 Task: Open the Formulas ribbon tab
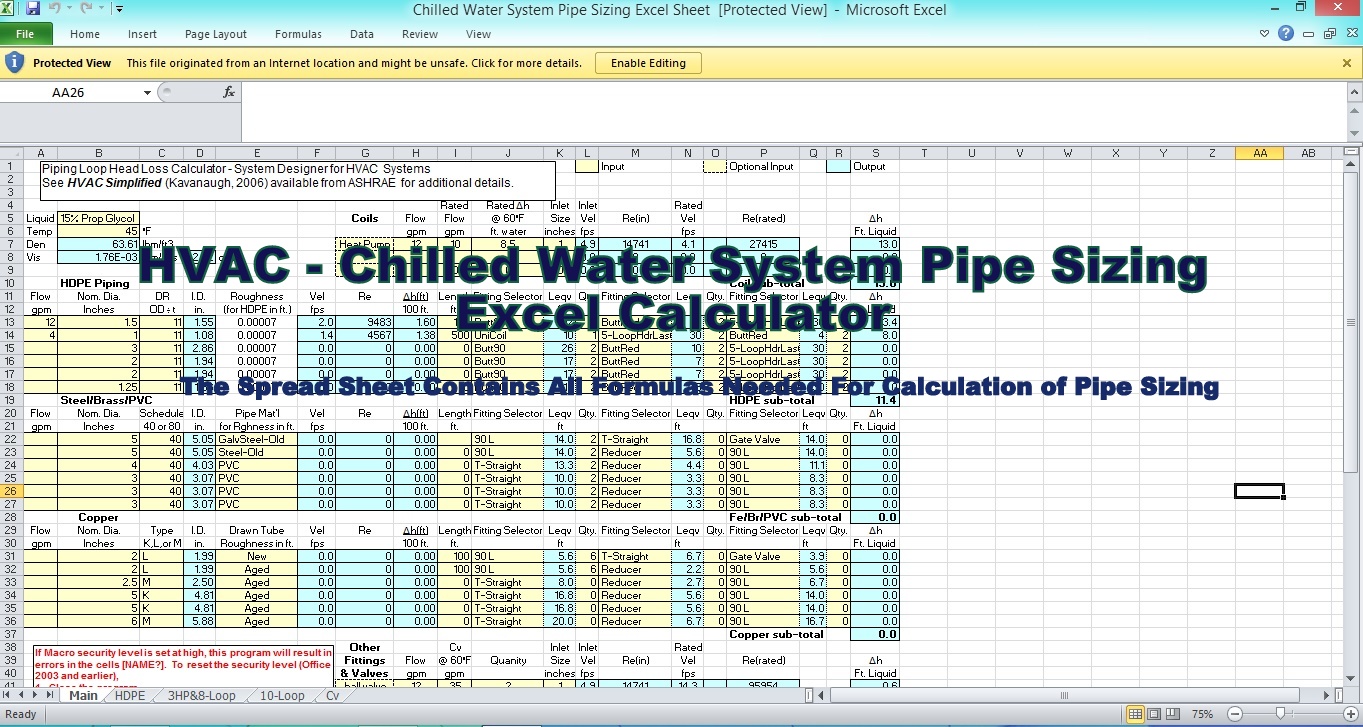tap(298, 34)
